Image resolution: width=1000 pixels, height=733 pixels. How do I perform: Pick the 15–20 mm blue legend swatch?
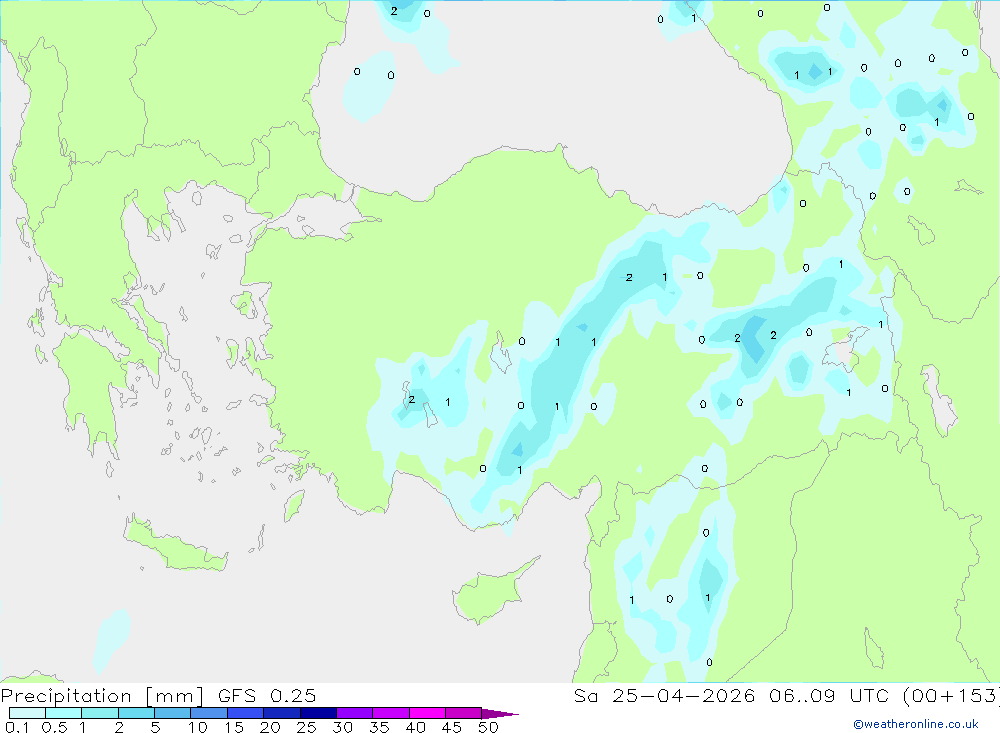(x=246, y=713)
